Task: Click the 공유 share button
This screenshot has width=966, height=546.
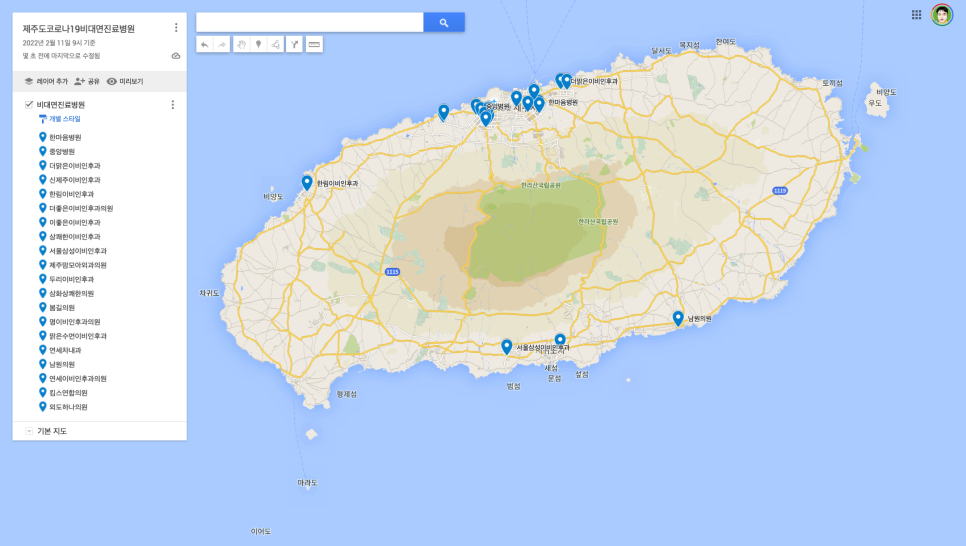Action: [x=87, y=81]
